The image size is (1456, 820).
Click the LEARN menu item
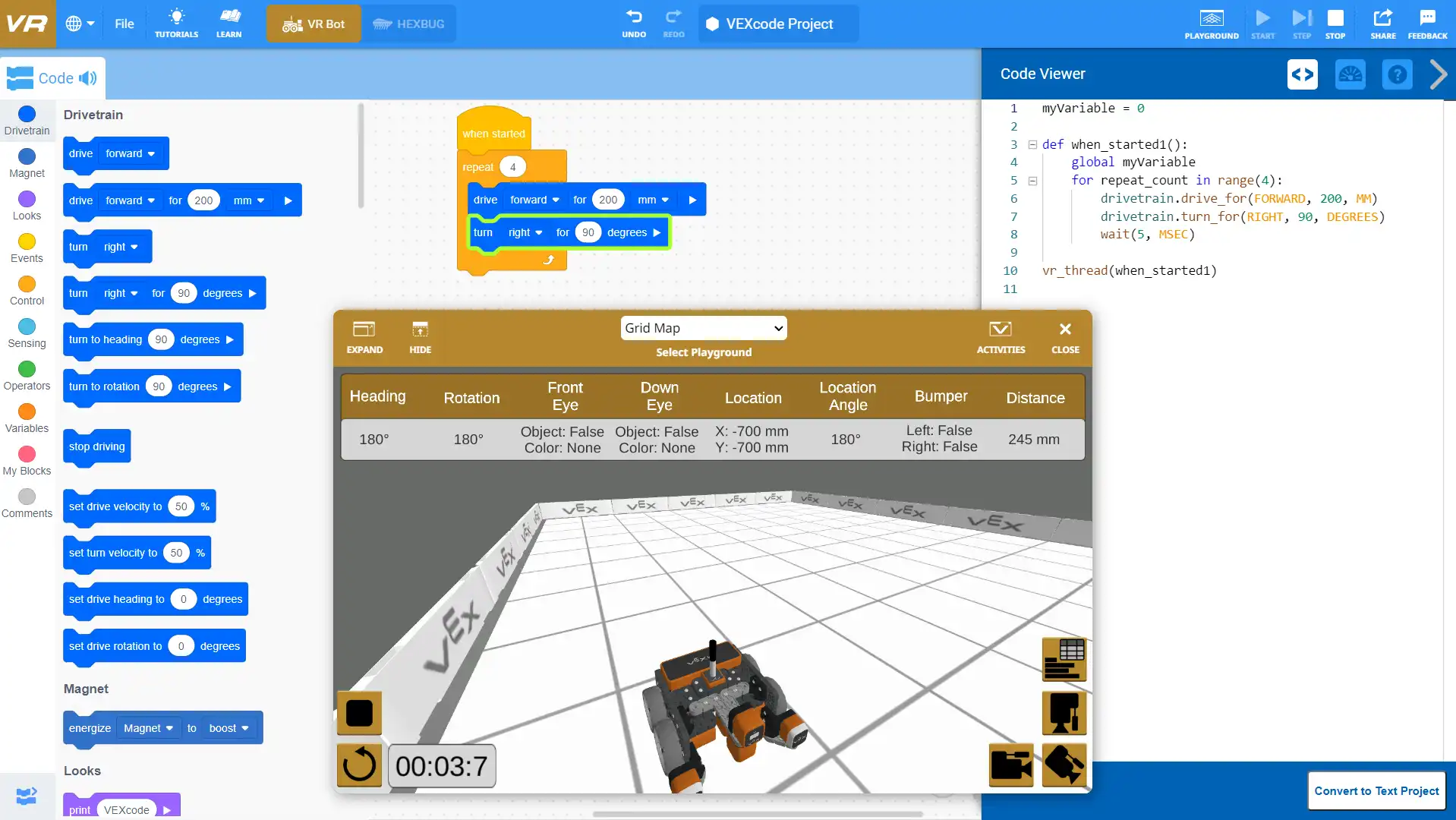228,24
